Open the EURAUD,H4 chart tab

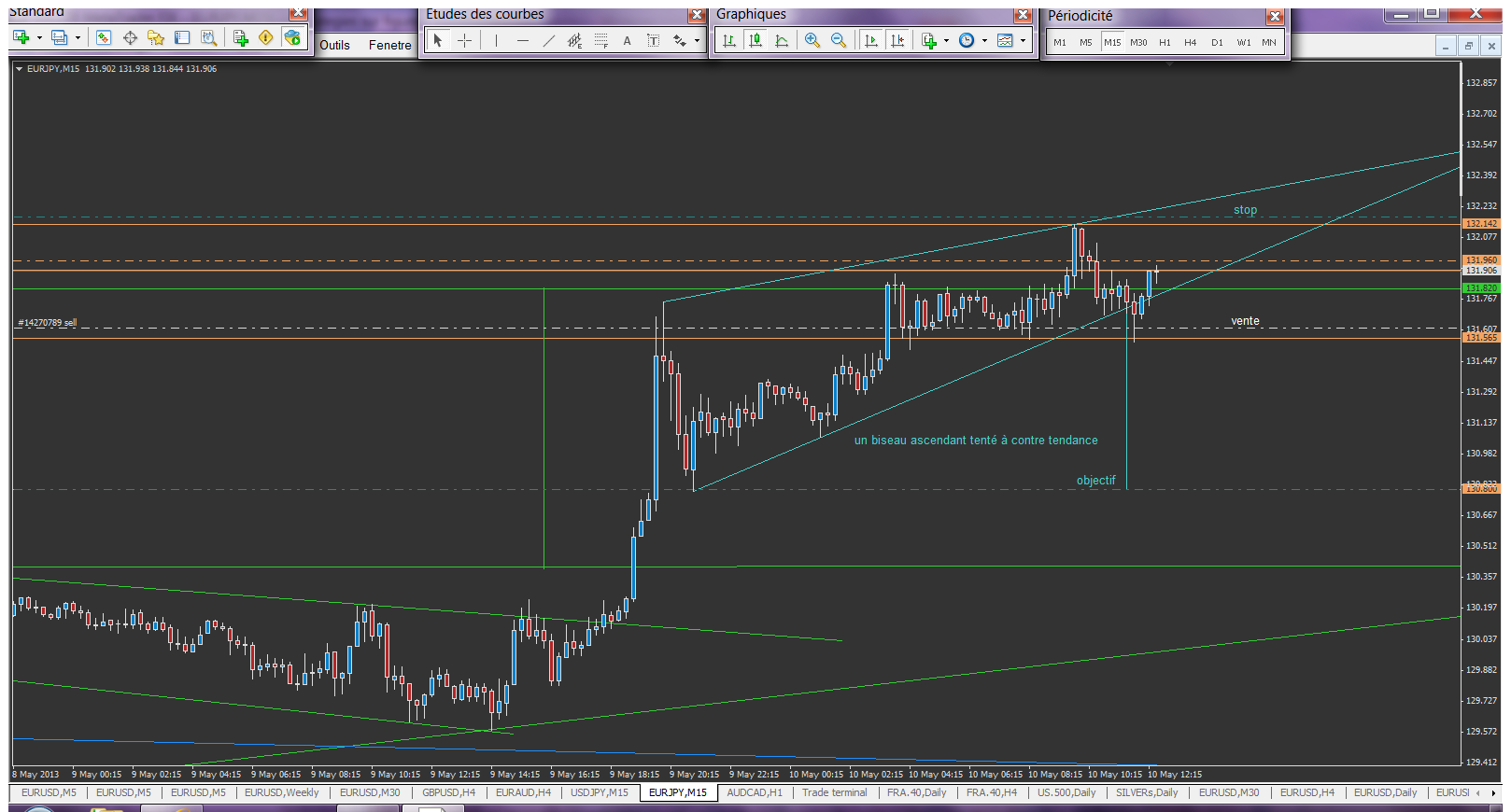pos(523,793)
